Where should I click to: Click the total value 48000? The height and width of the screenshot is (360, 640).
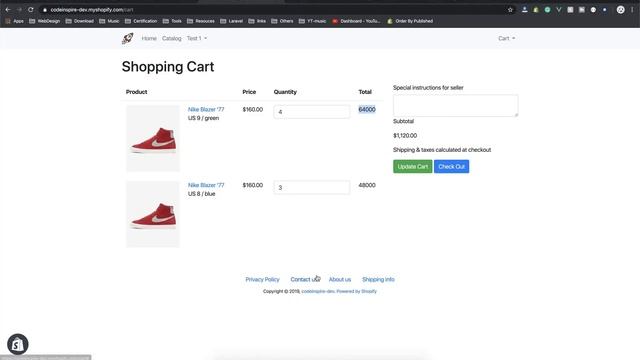click(367, 185)
